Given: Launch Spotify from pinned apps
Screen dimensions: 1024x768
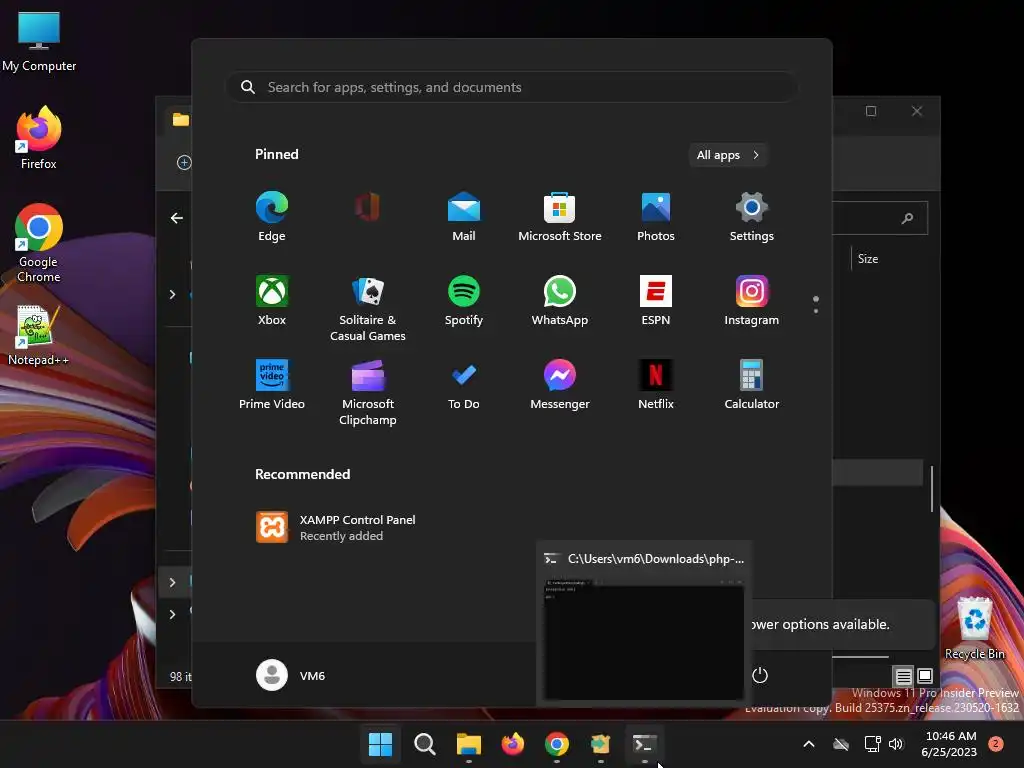Looking at the screenshot, I should pos(464,300).
